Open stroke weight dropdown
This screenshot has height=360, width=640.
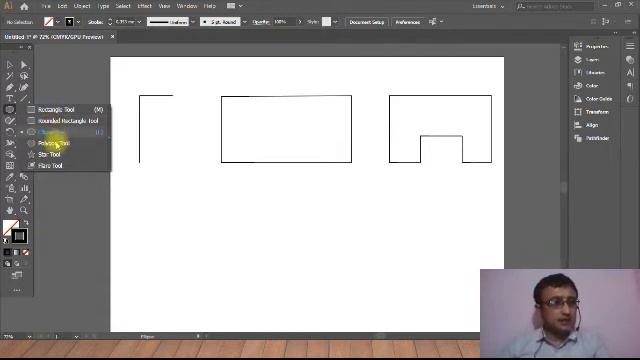[x=140, y=22]
